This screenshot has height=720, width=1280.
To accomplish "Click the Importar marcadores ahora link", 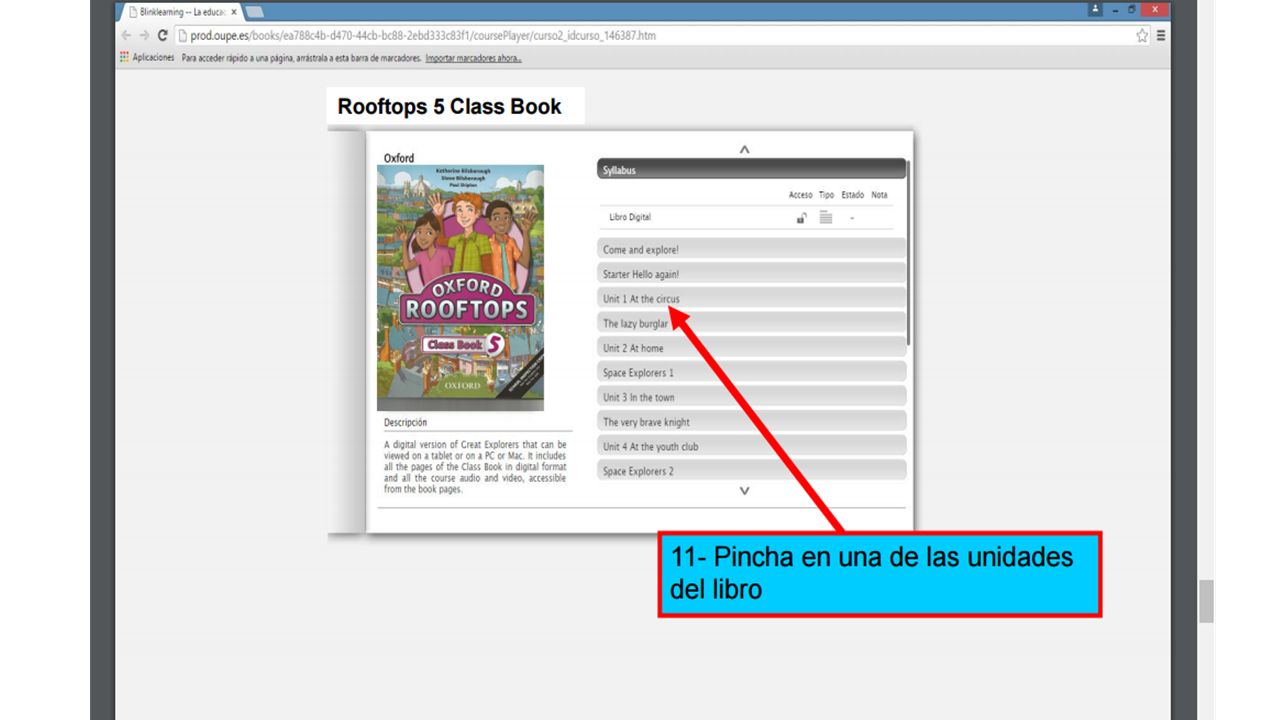I will (x=473, y=58).
